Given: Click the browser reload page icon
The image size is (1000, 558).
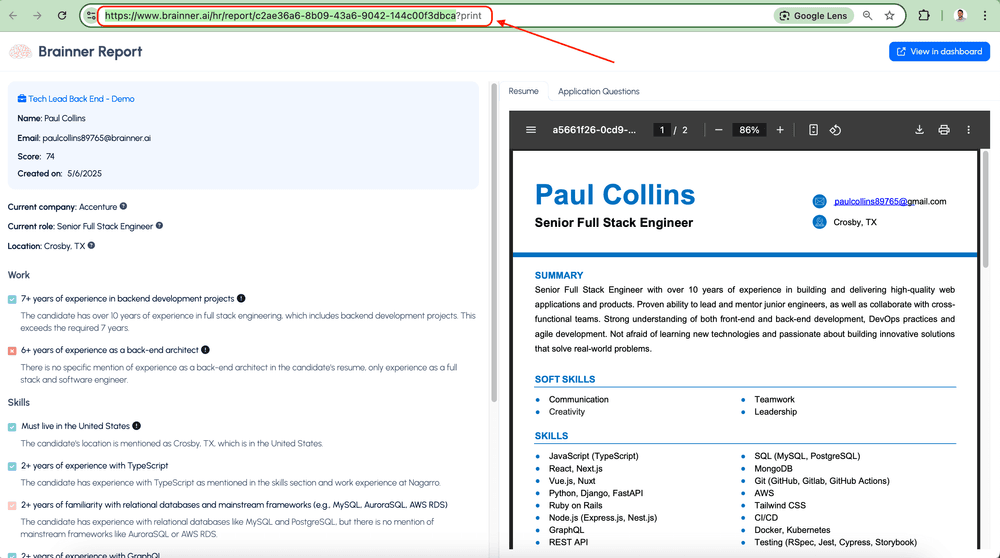Looking at the screenshot, I should [x=62, y=16].
